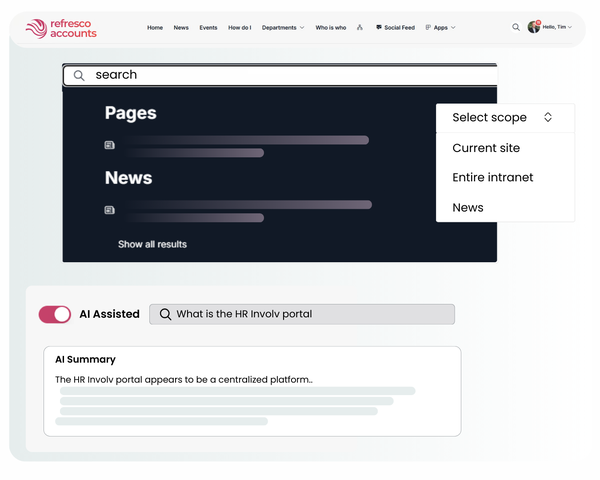Click the HR Involv portal summary text
The width and height of the screenshot is (600, 480).
coord(184,380)
